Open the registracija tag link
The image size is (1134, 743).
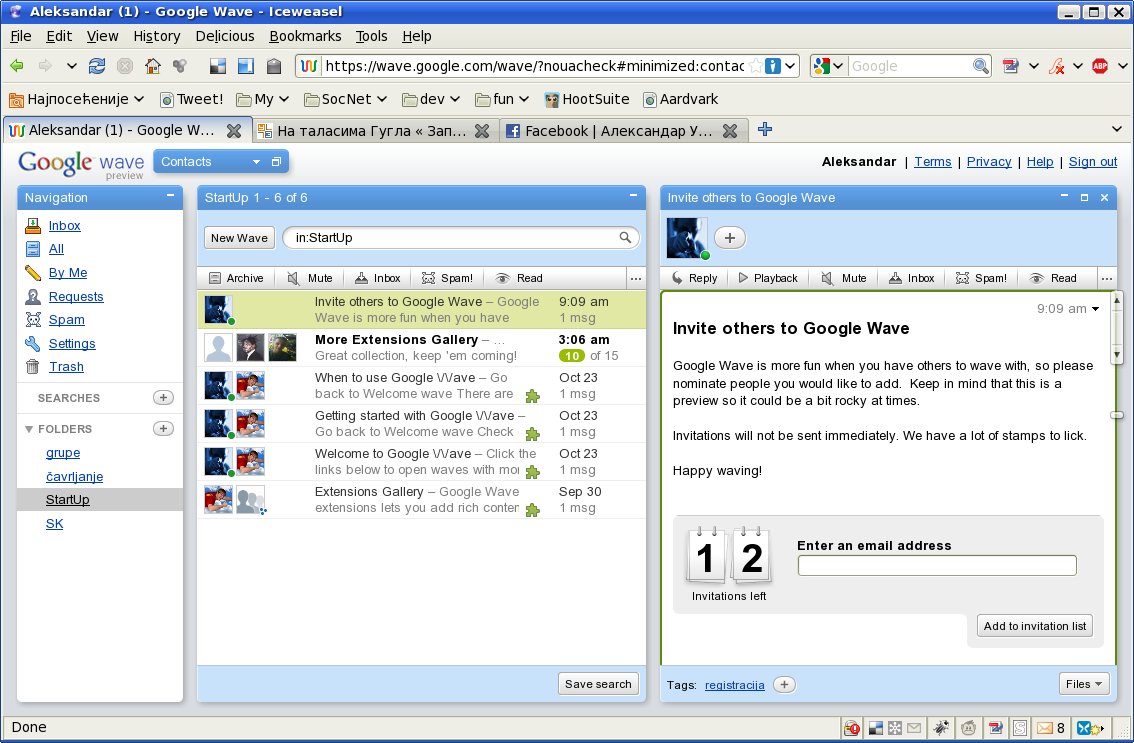click(x=735, y=685)
